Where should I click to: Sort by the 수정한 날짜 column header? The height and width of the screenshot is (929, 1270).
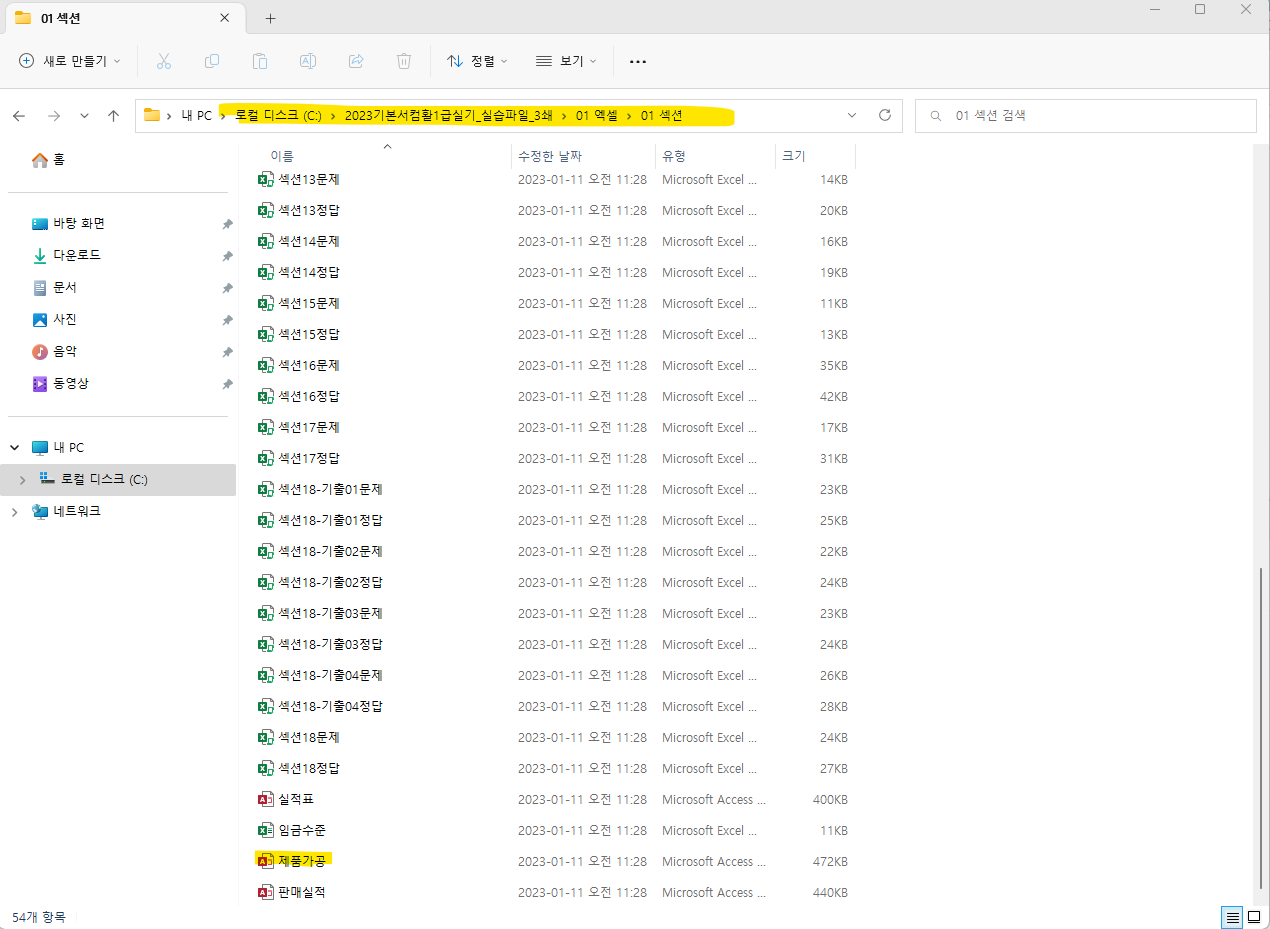[x=550, y=156]
